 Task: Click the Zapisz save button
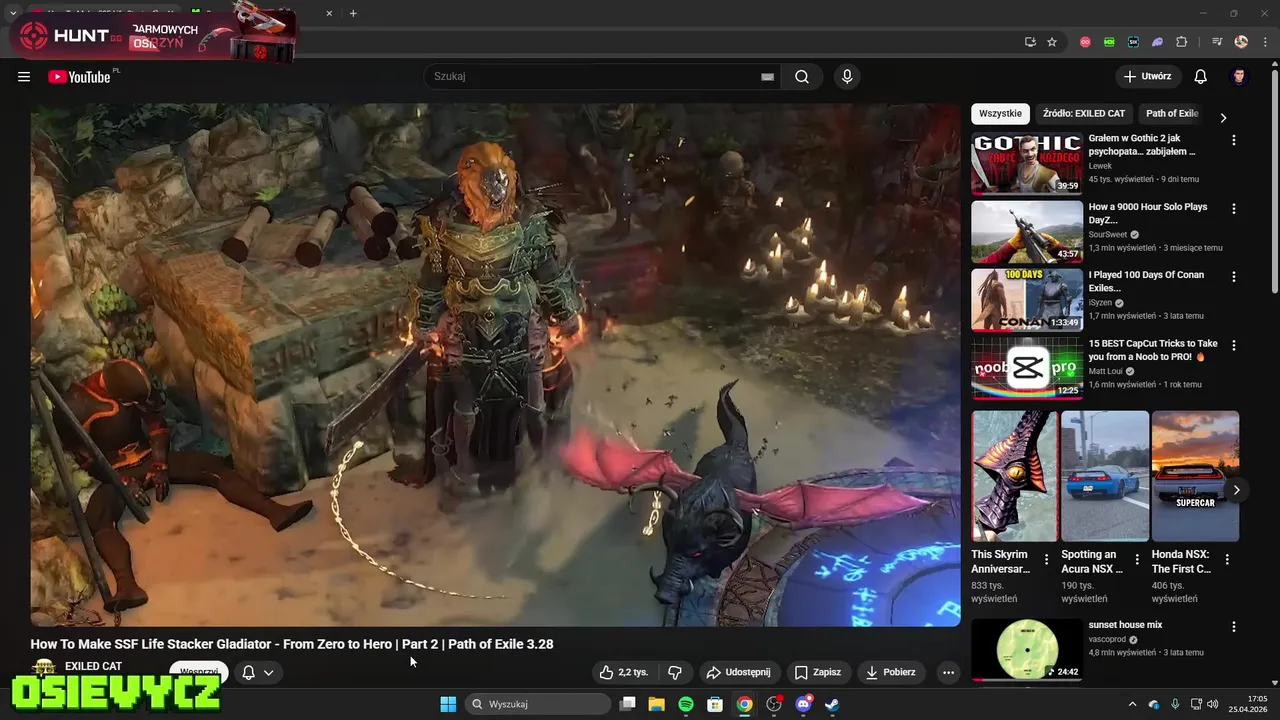817,672
